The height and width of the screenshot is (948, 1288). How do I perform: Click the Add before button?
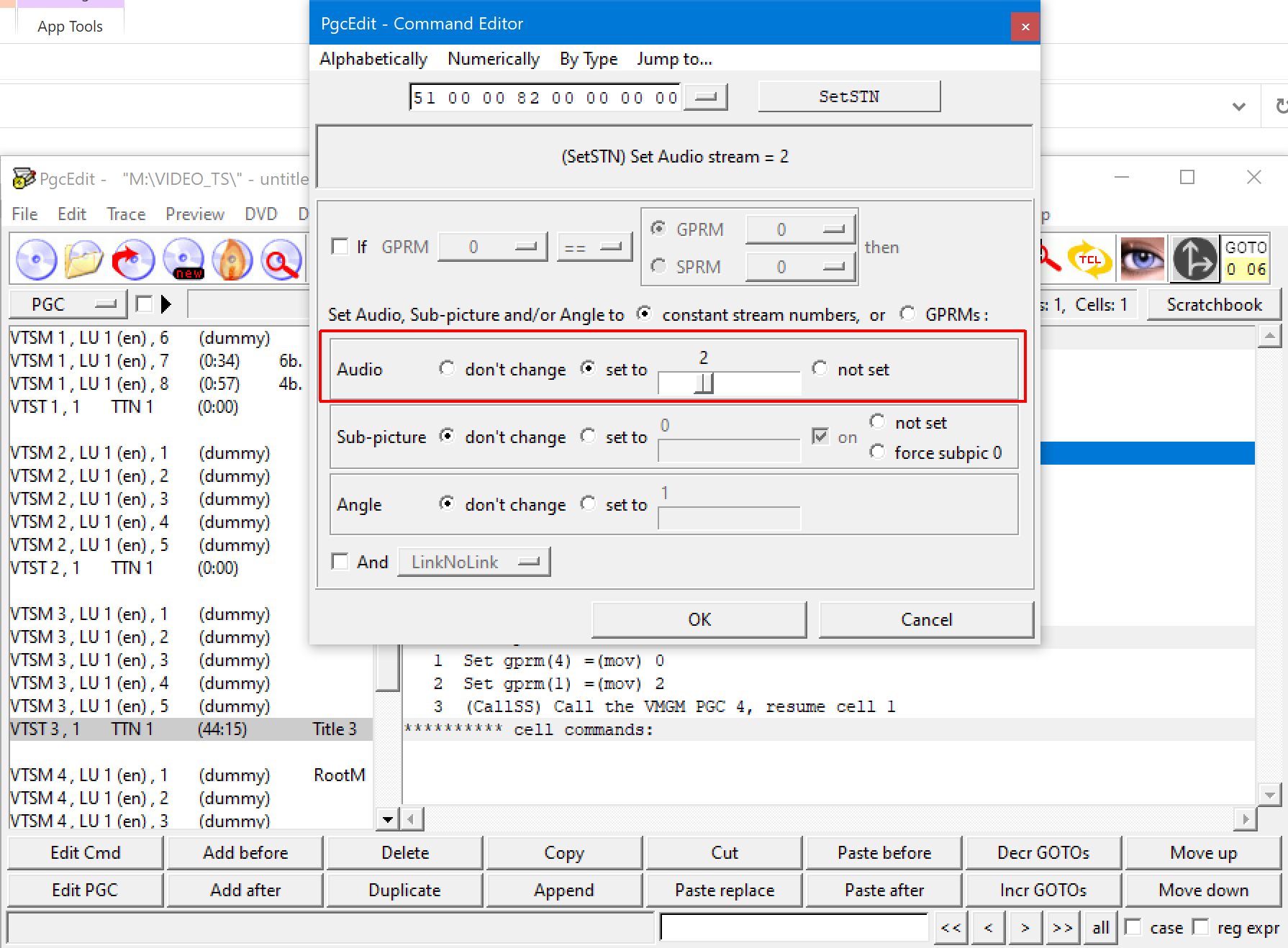[x=245, y=852]
